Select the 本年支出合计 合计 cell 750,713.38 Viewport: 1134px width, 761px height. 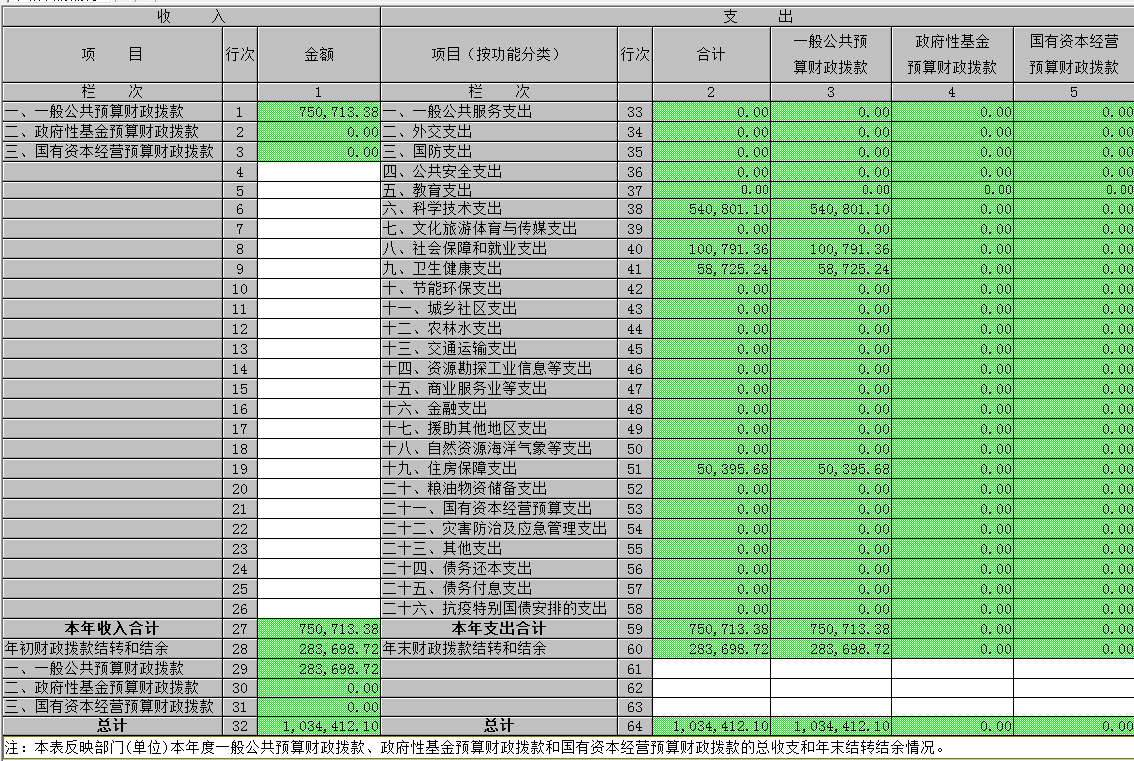point(711,628)
